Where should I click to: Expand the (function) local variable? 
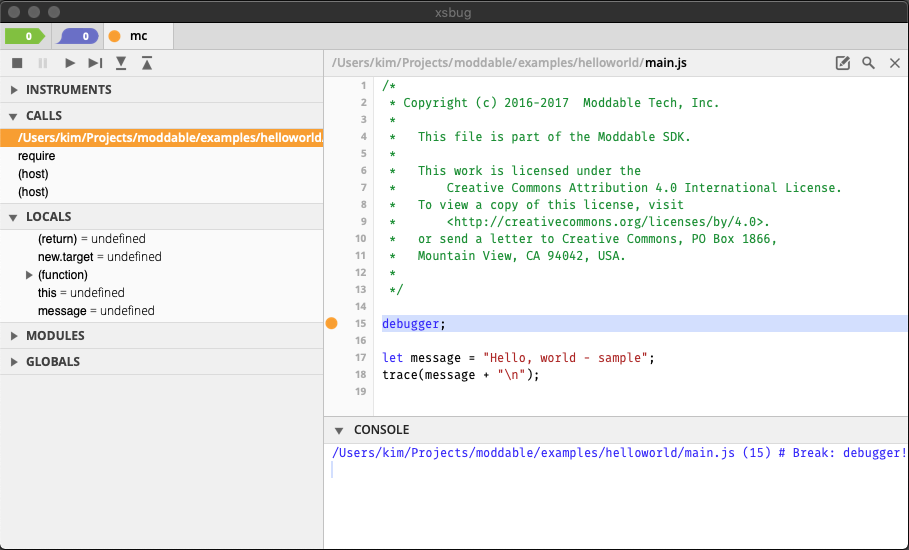click(x=29, y=275)
